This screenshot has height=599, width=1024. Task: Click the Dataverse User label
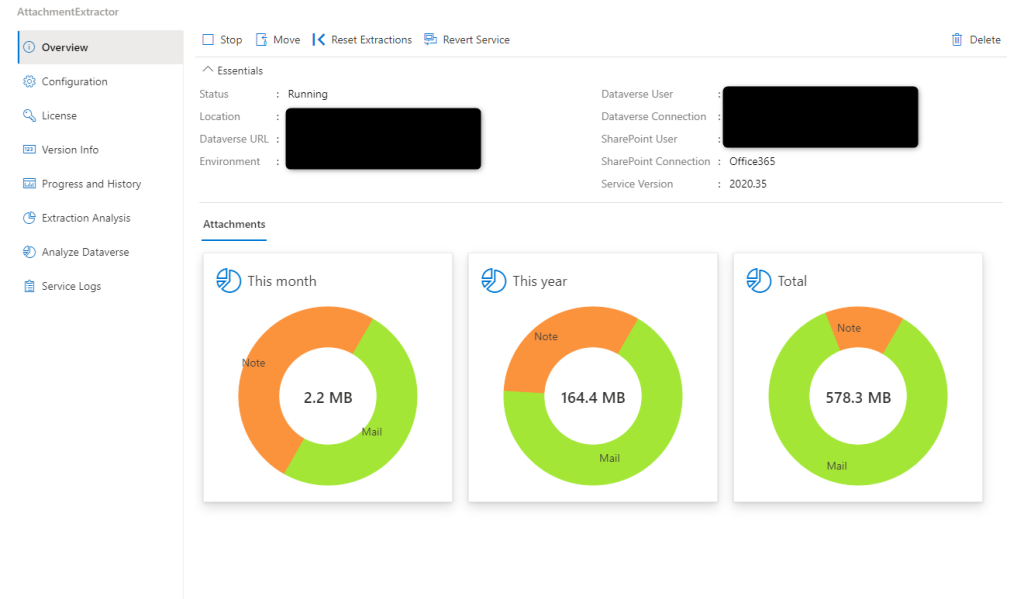click(x=637, y=94)
